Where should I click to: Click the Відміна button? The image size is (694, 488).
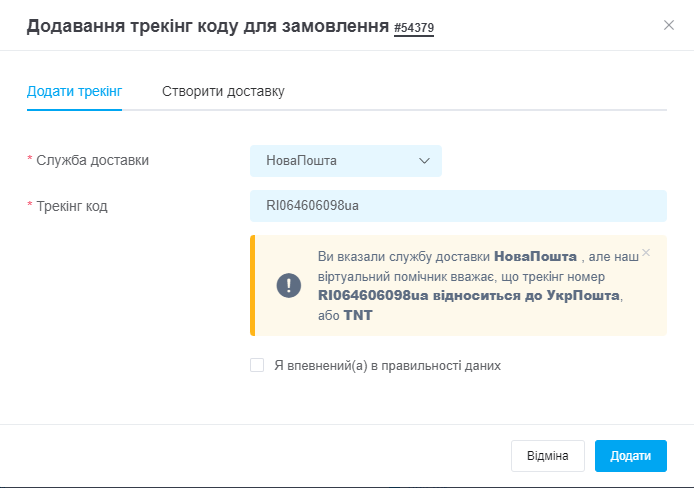pos(547,456)
